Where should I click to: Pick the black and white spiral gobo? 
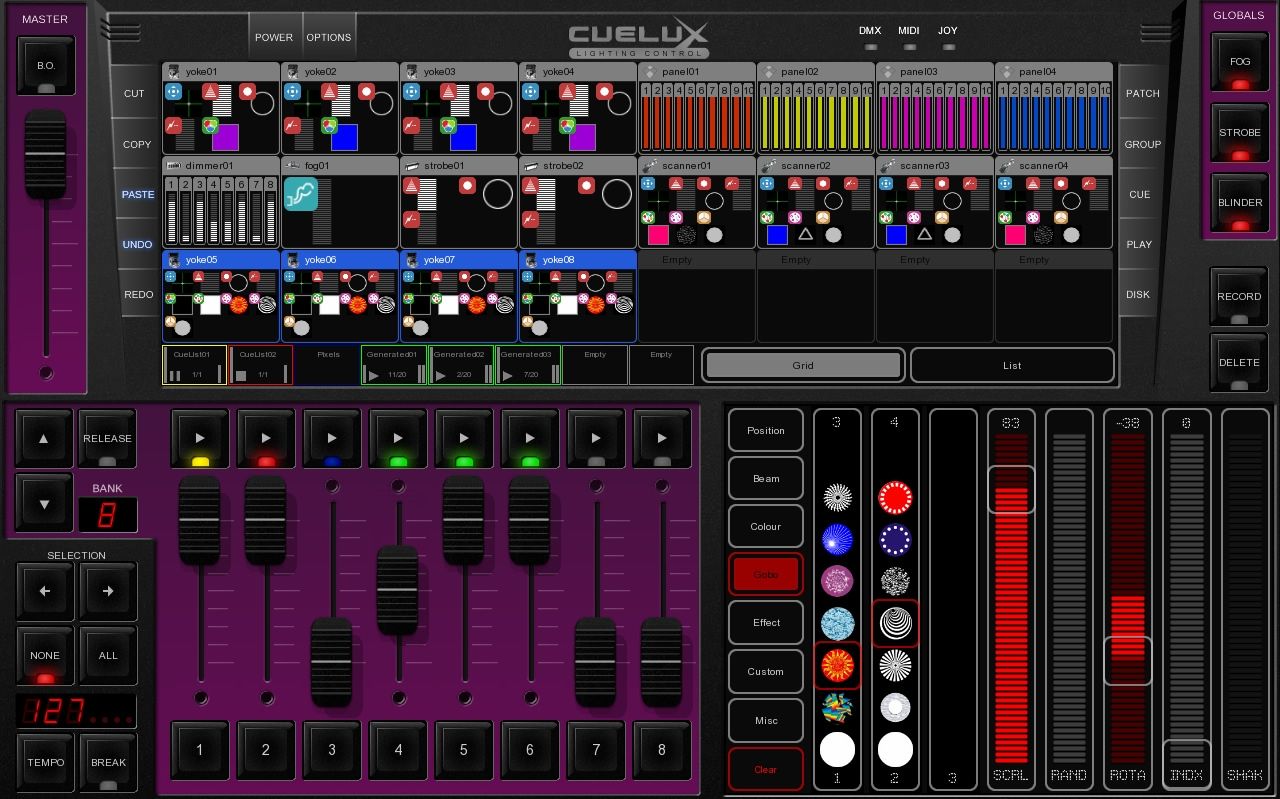[x=895, y=624]
